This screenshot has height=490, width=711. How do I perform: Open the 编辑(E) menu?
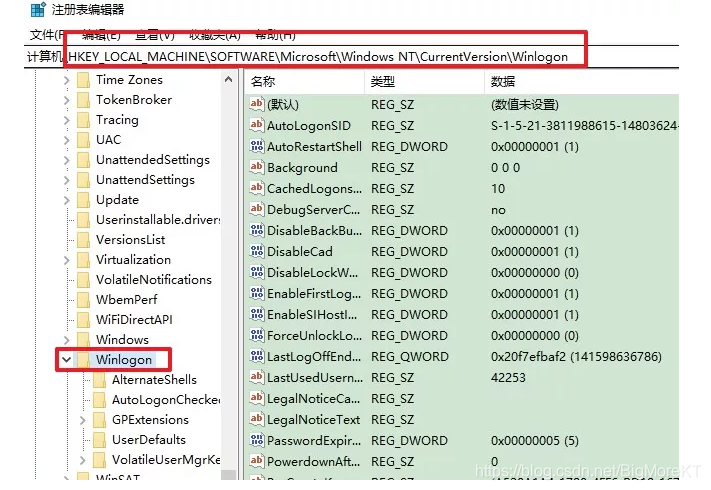click(101, 35)
